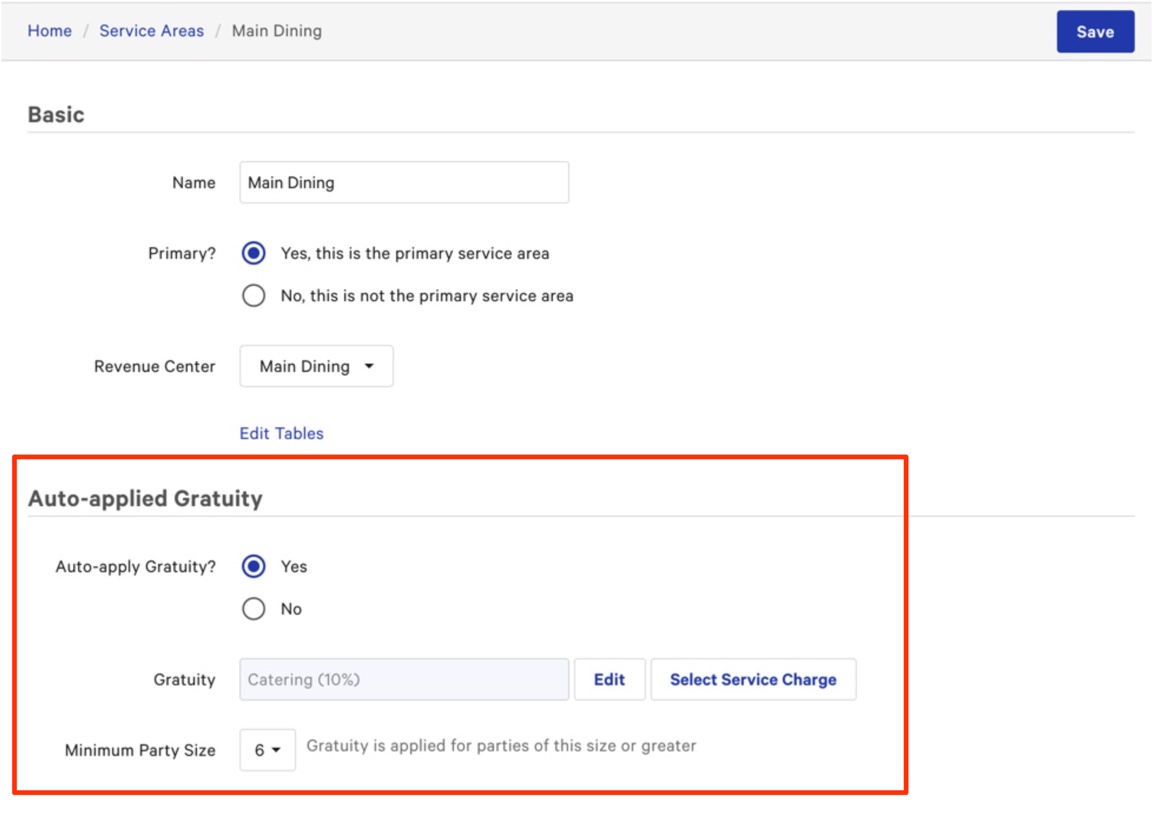Focus the Name text field
The image size is (1173, 813).
(x=404, y=183)
